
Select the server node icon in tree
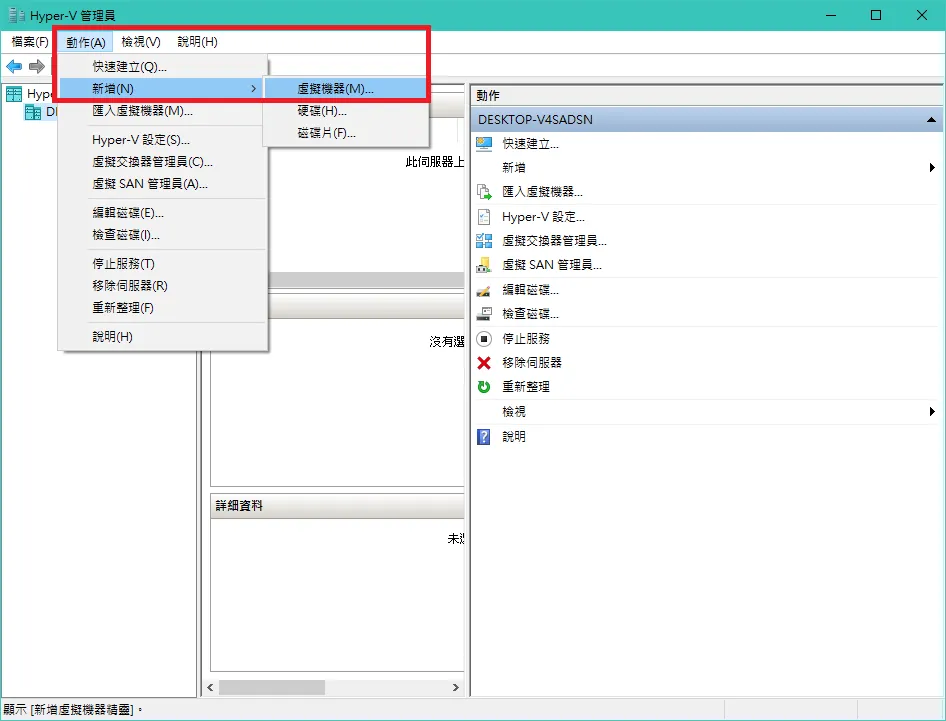(x=33, y=112)
